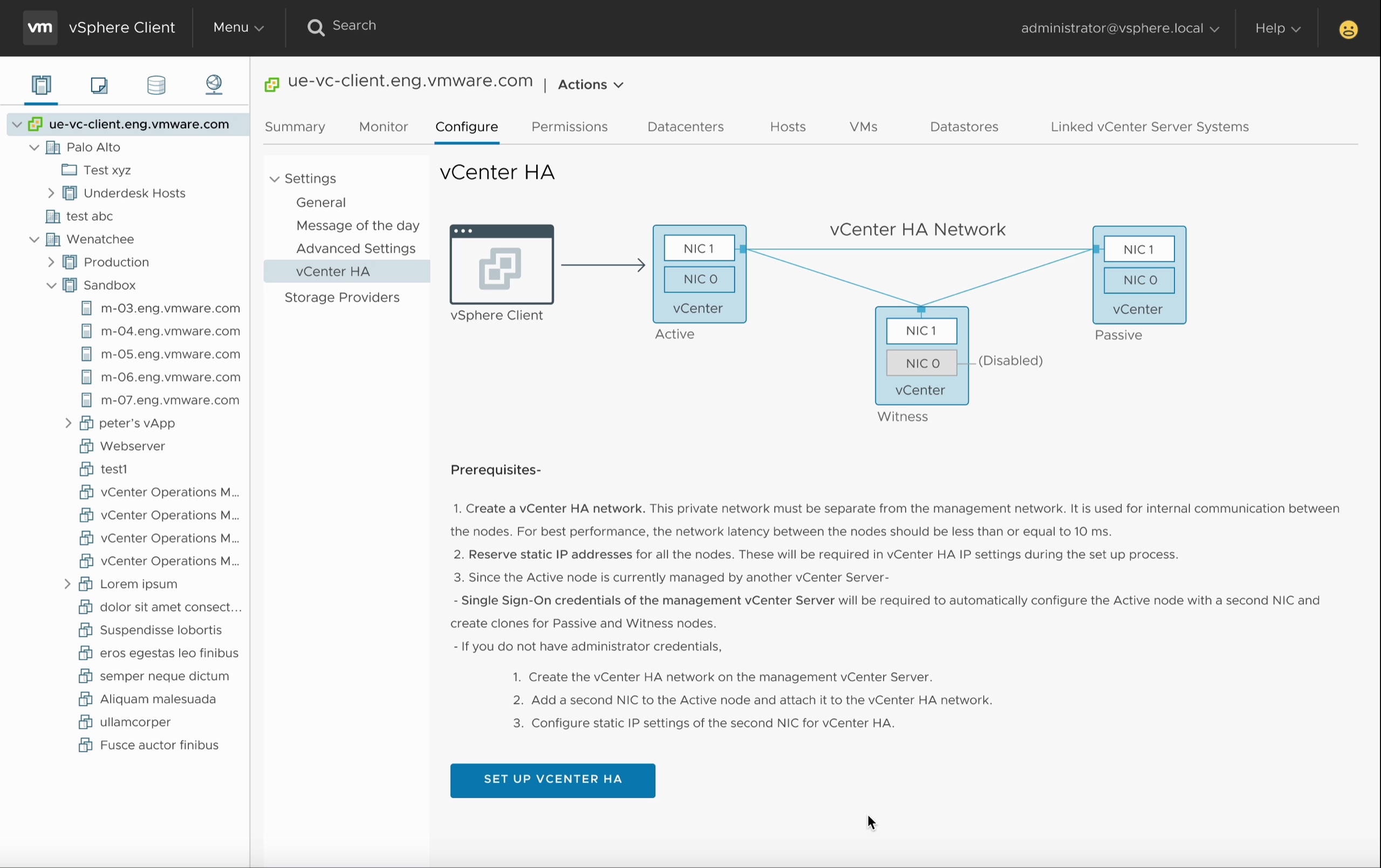The width and height of the screenshot is (1381, 868).
Task: Switch to the Summary tab
Action: (x=296, y=127)
